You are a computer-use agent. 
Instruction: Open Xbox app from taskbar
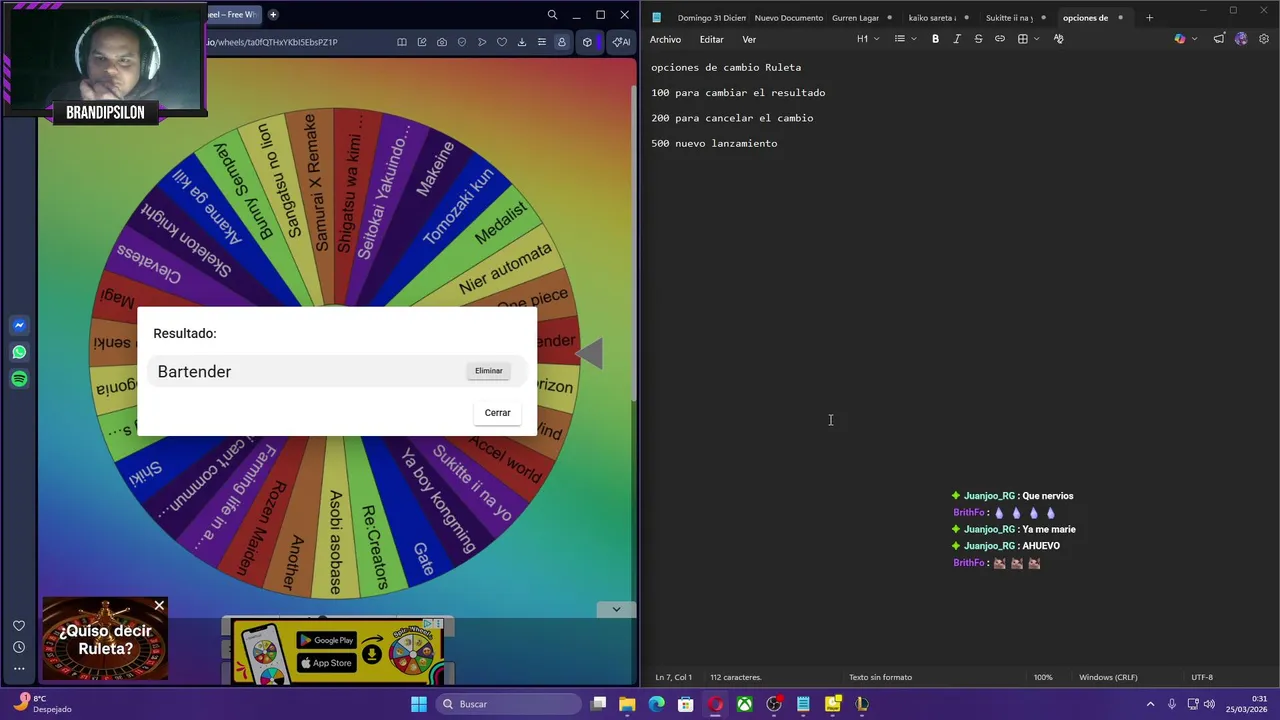745,704
